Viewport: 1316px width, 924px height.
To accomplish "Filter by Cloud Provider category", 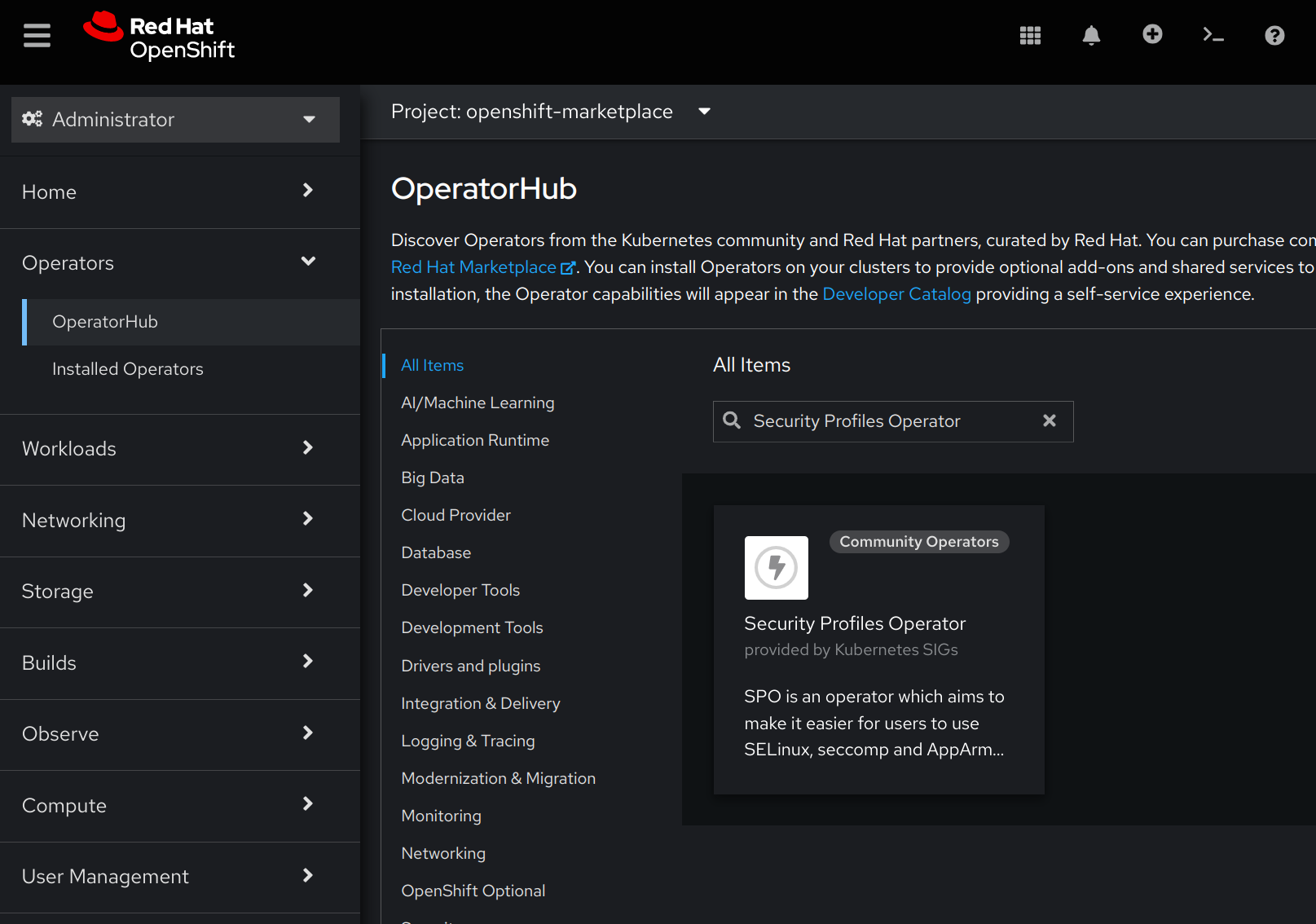I will pos(456,515).
